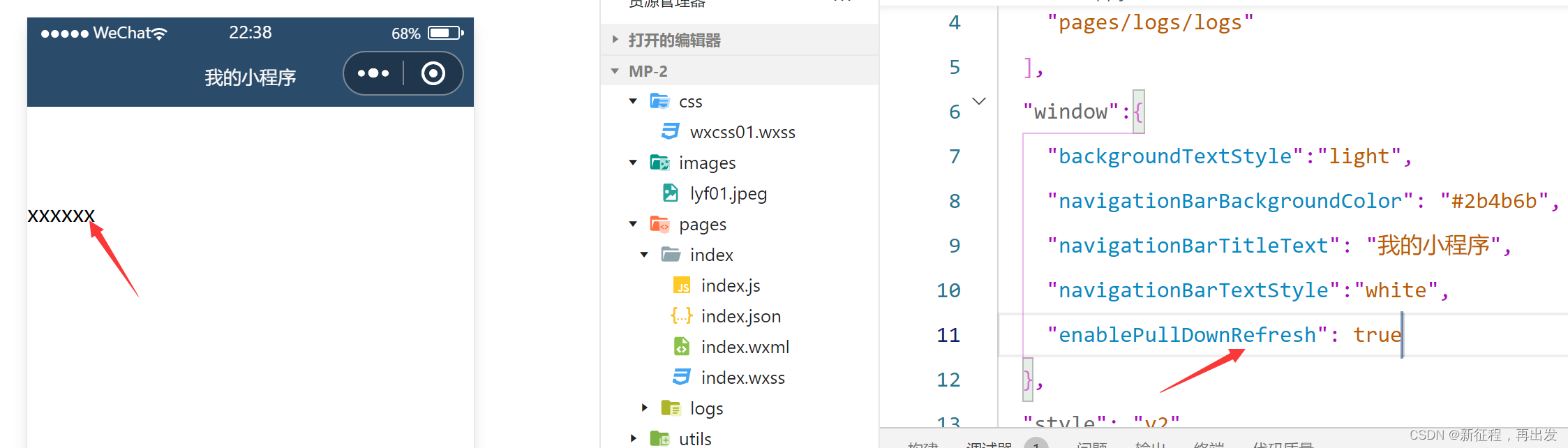Click the wxcss01.wxss file icon

pyautogui.click(x=671, y=131)
